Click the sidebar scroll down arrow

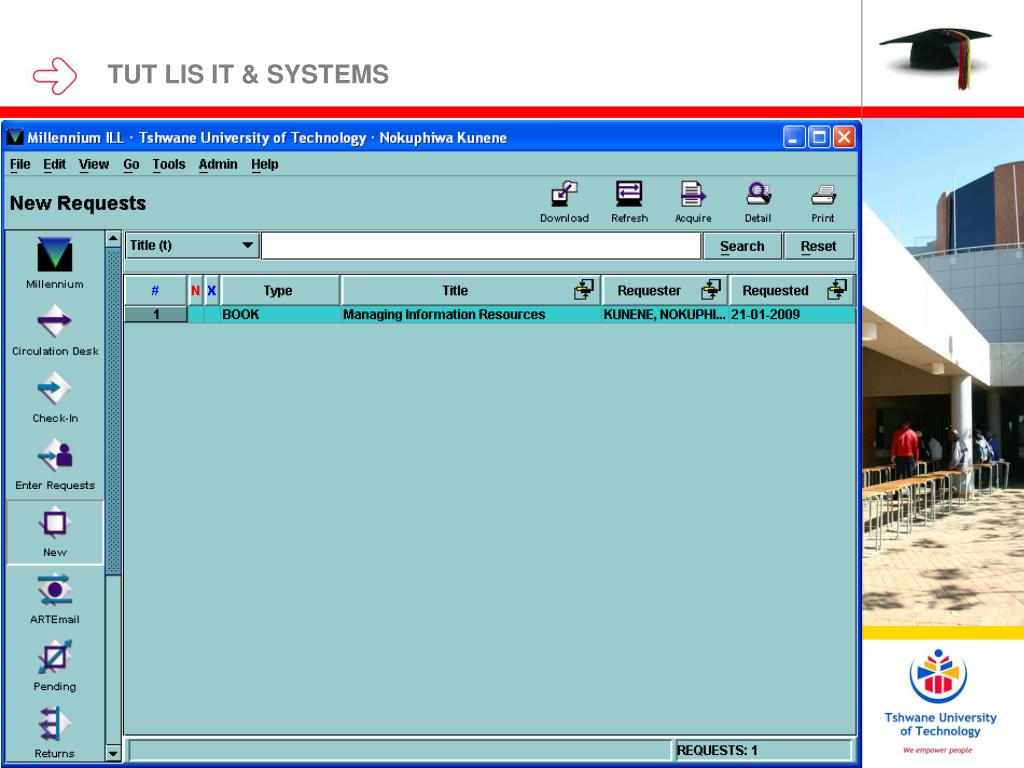click(x=113, y=753)
